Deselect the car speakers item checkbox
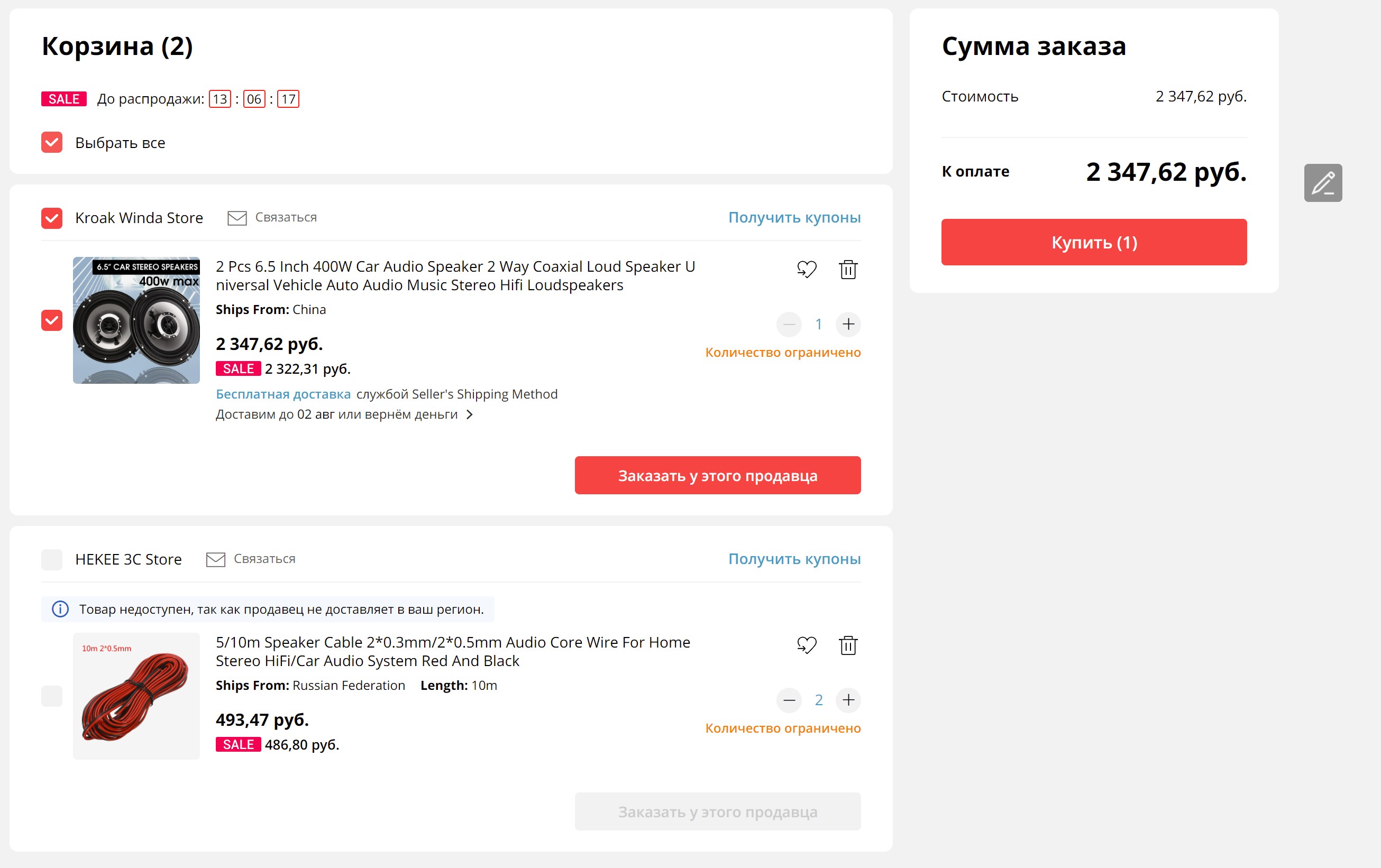 [x=52, y=320]
